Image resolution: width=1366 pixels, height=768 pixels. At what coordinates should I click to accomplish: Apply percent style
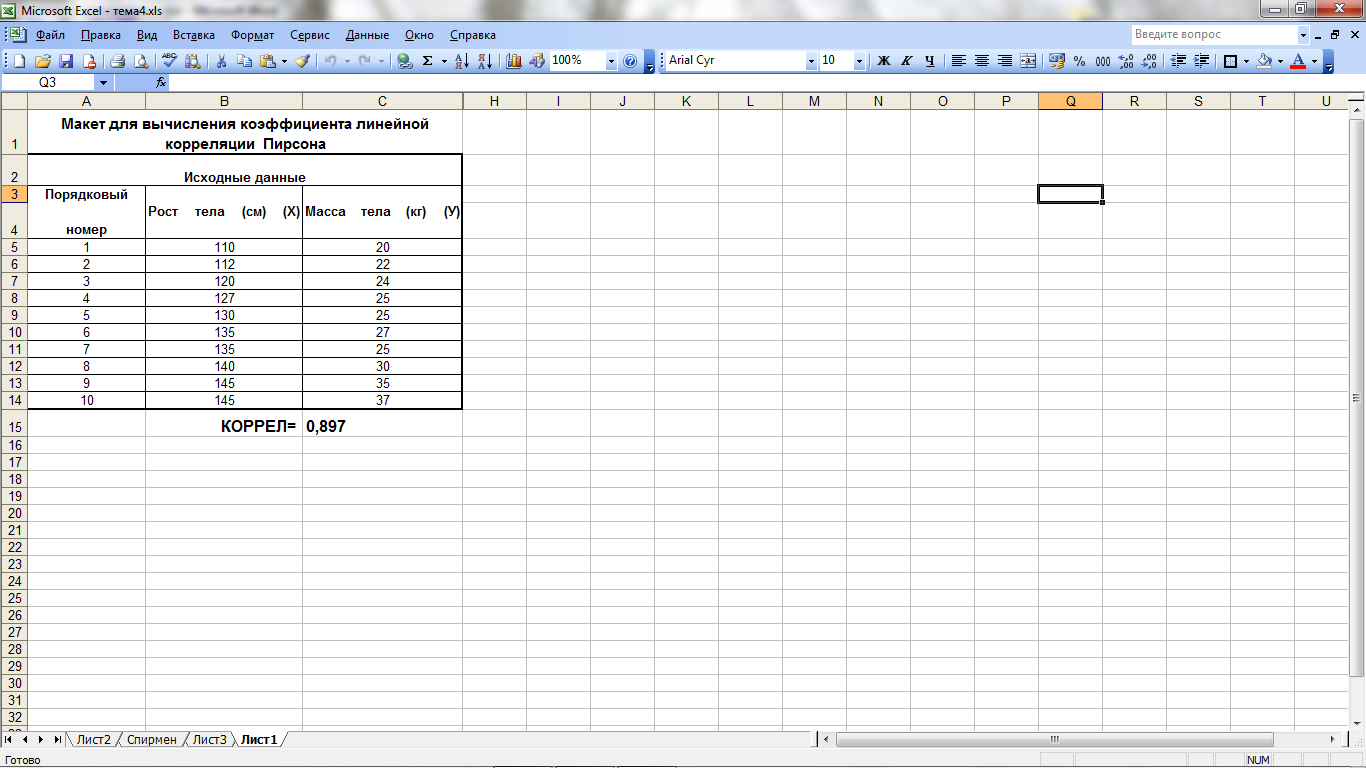(1080, 61)
